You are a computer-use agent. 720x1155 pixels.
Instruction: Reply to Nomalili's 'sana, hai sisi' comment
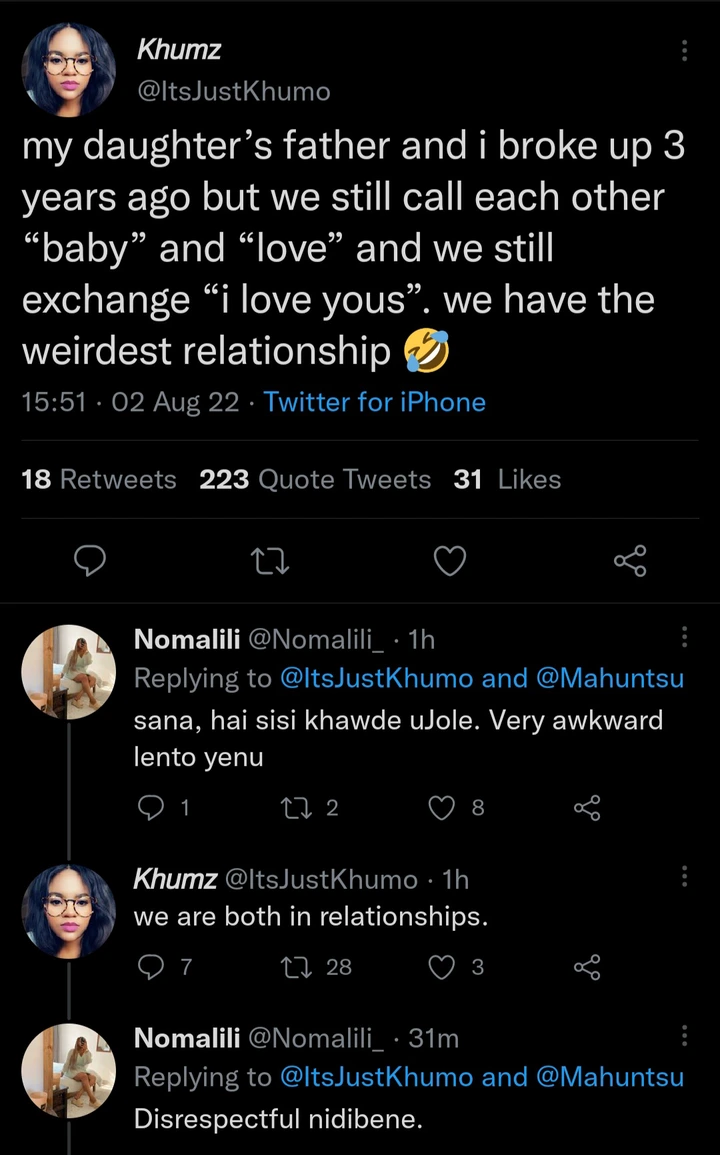[148, 808]
